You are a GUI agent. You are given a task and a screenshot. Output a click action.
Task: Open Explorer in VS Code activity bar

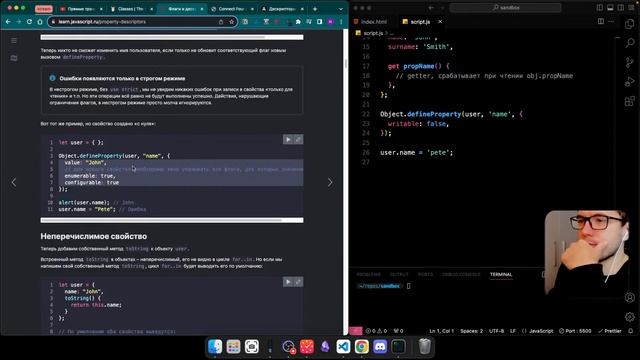click(x=630, y=24)
